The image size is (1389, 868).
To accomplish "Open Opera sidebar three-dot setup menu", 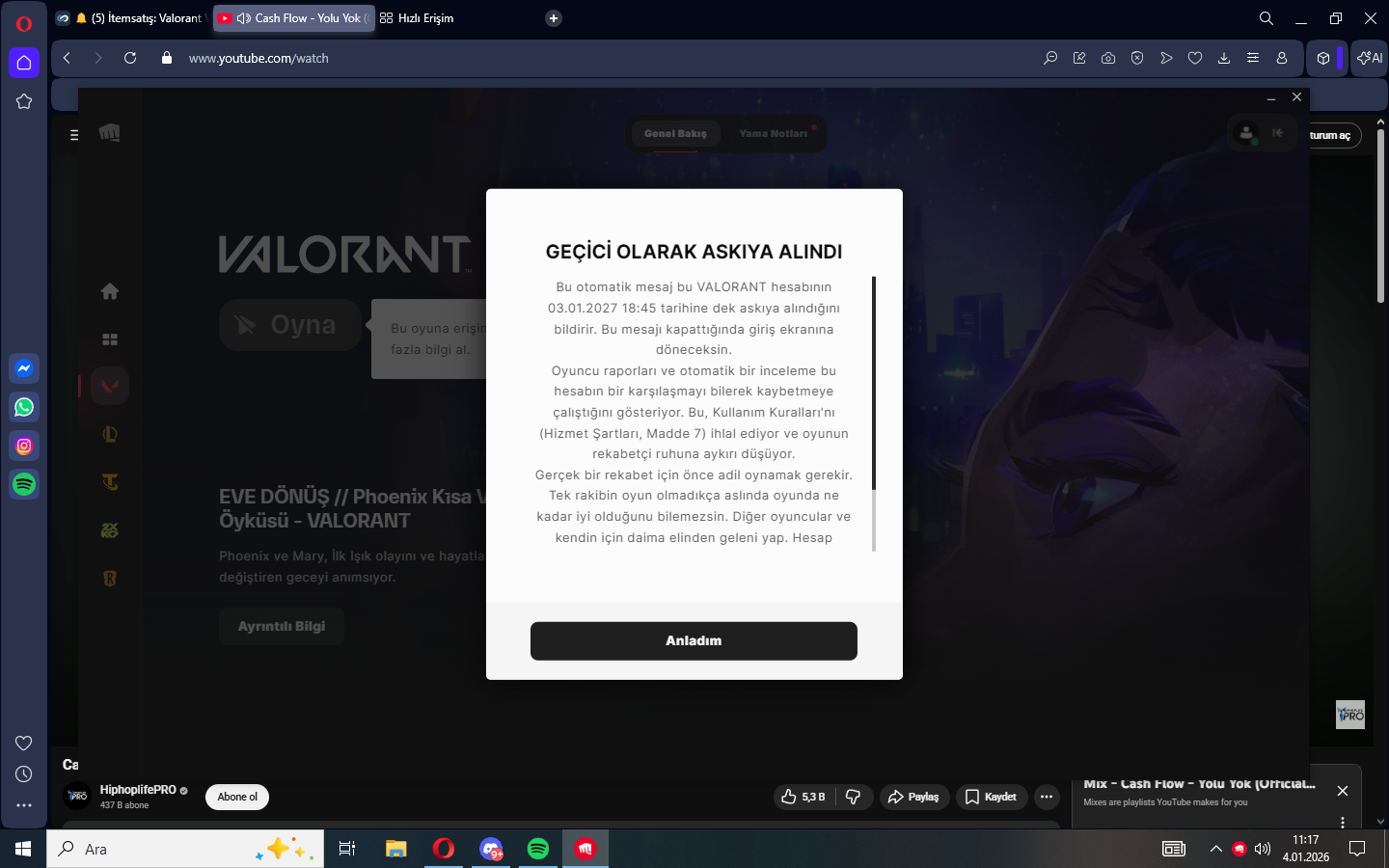I will click(24, 805).
